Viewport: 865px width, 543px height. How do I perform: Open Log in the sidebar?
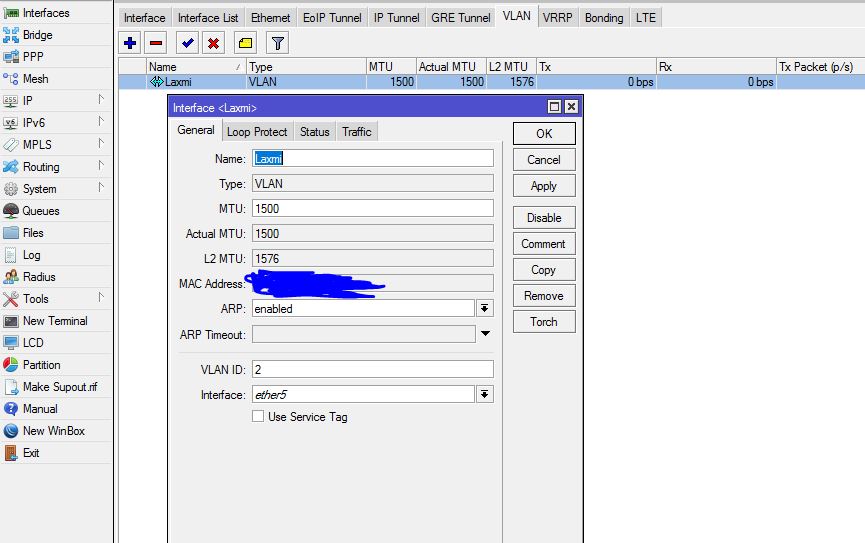click(x=55, y=255)
